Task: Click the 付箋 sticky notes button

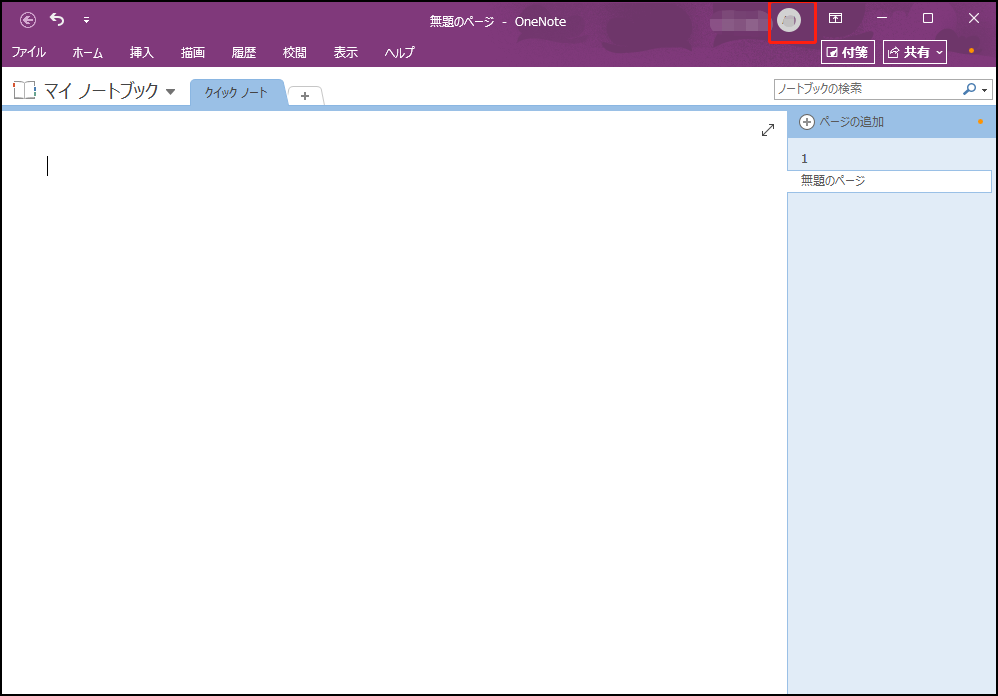Action: pos(848,52)
